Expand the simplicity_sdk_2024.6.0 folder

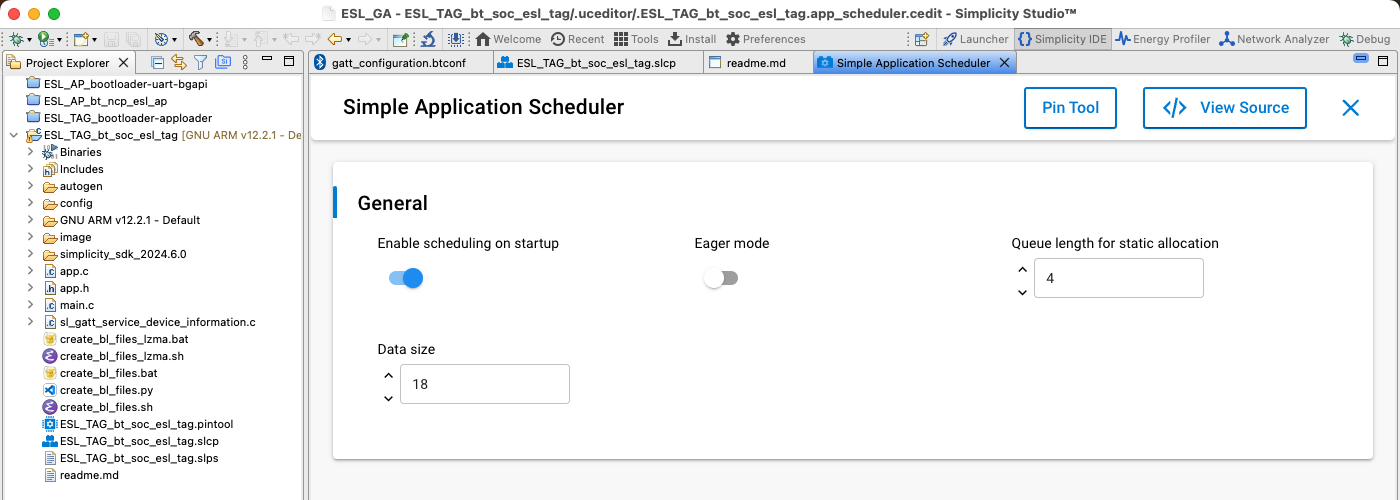[x=31, y=254]
